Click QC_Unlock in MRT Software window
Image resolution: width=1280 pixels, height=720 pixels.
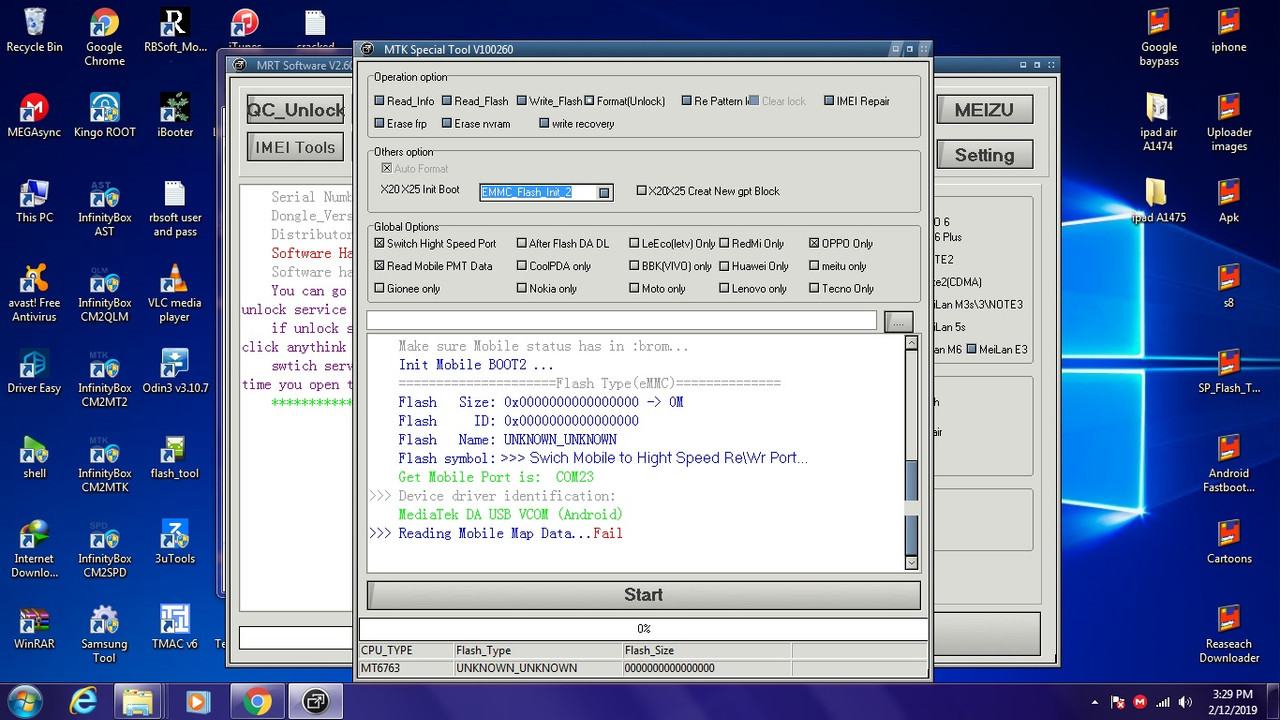pos(295,110)
